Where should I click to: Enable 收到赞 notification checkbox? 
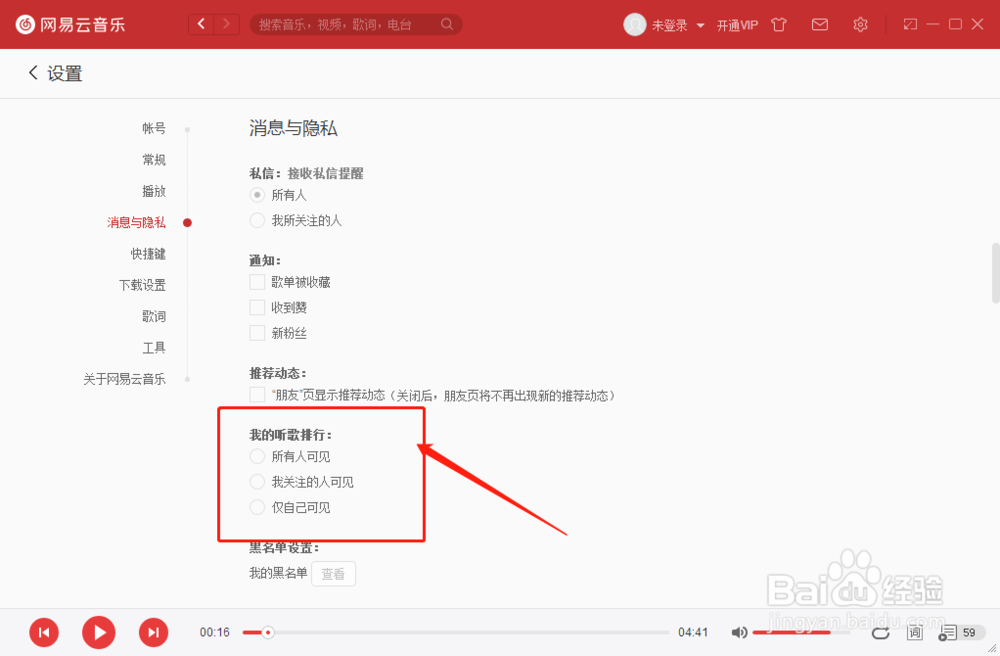click(257, 307)
